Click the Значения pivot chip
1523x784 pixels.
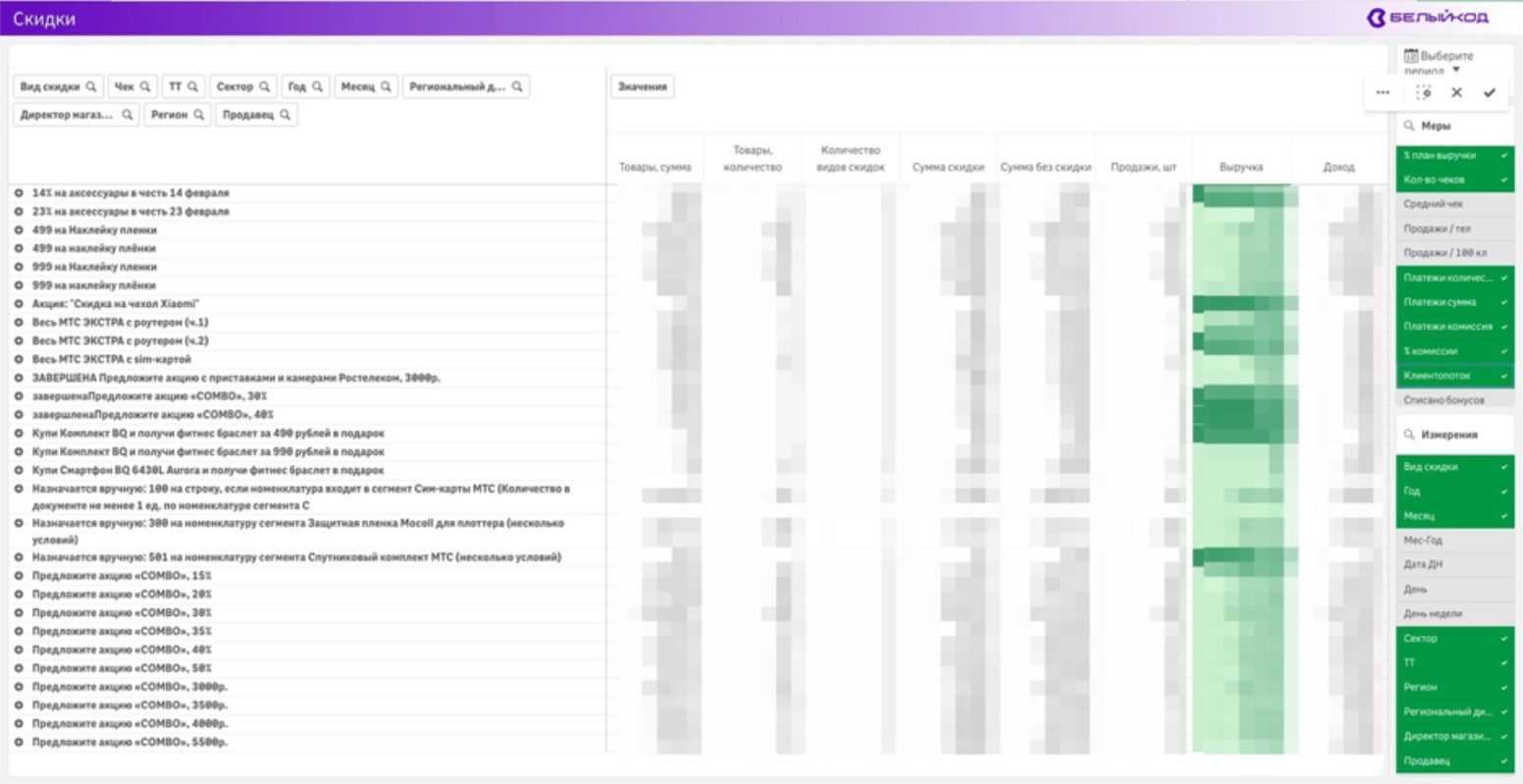(x=643, y=86)
